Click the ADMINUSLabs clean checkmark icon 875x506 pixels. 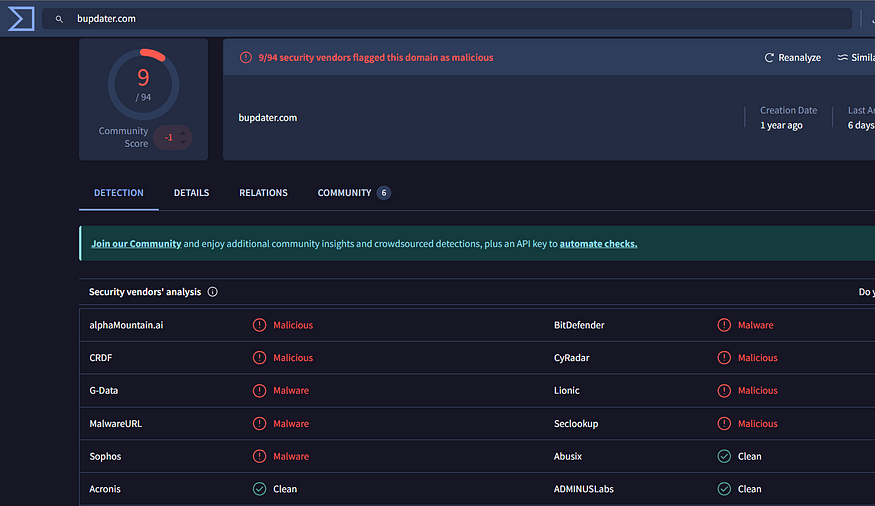coord(724,489)
